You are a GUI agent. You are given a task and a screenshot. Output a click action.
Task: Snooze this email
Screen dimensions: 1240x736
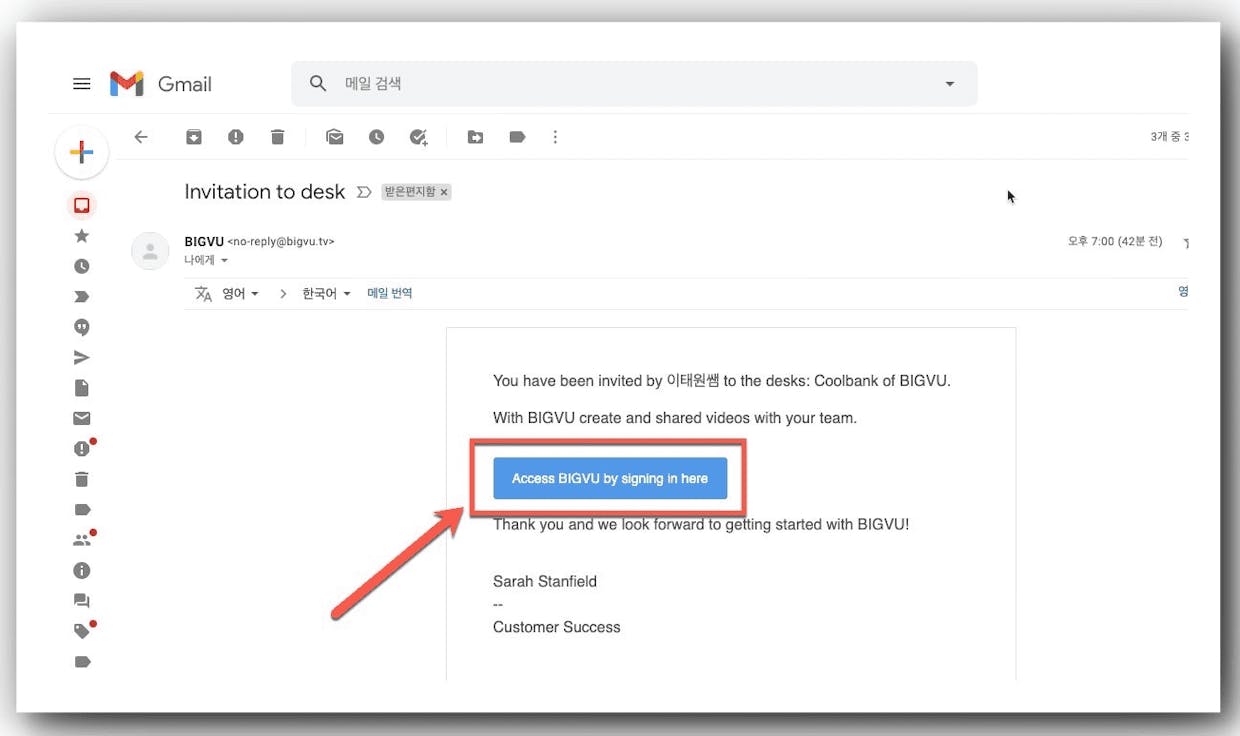[x=376, y=137]
